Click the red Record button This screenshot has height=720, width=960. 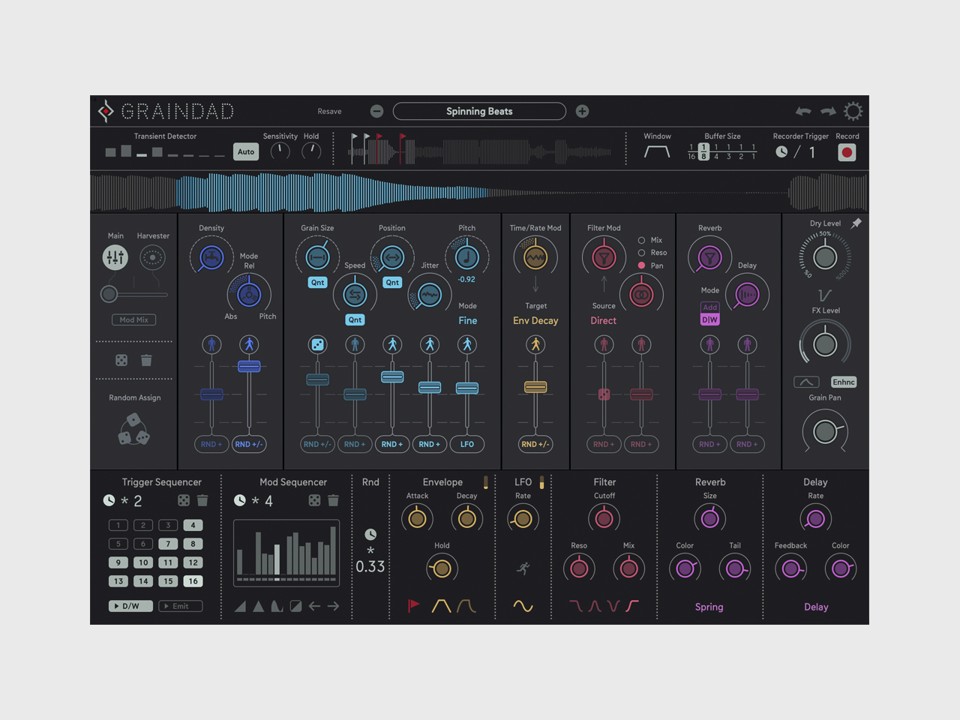point(847,152)
